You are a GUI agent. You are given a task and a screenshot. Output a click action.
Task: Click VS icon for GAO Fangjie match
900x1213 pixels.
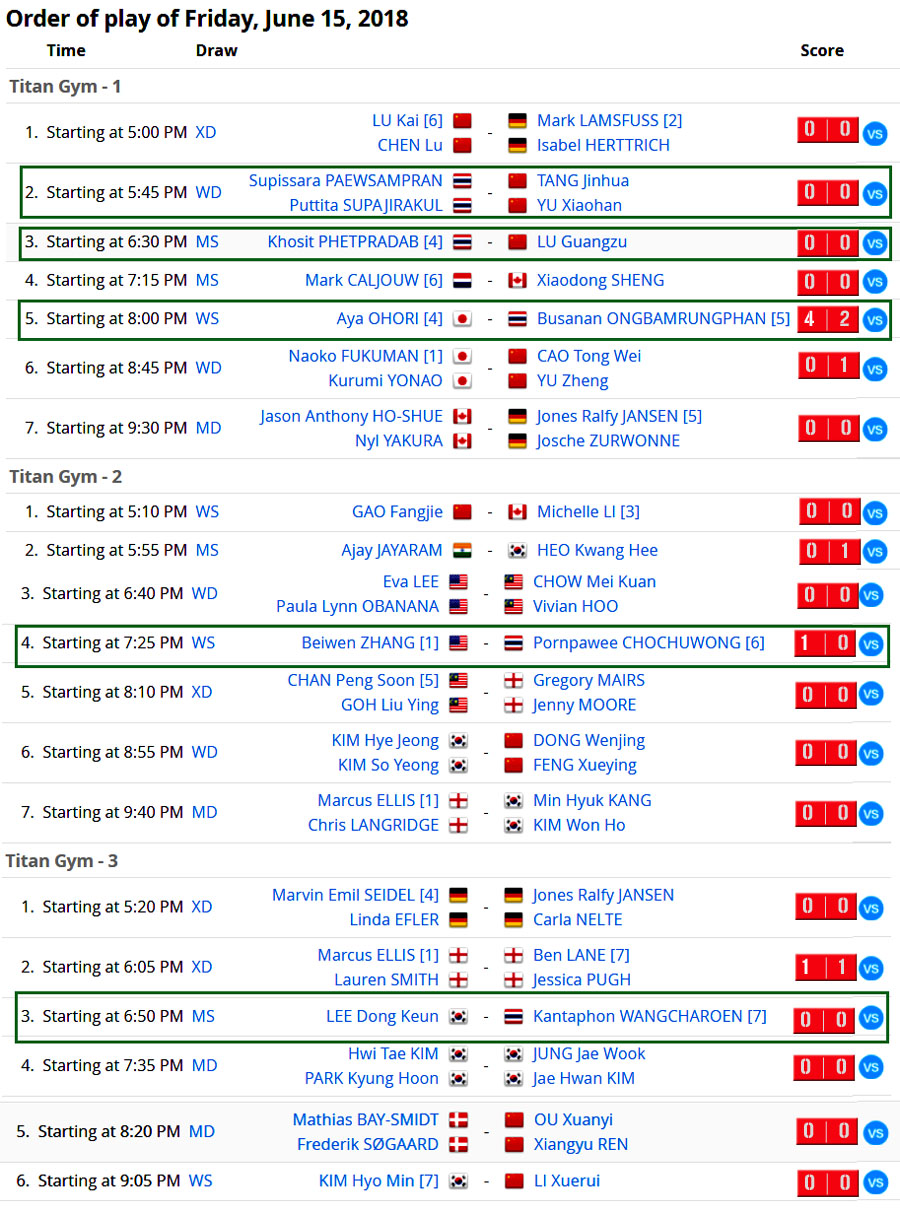point(874,513)
